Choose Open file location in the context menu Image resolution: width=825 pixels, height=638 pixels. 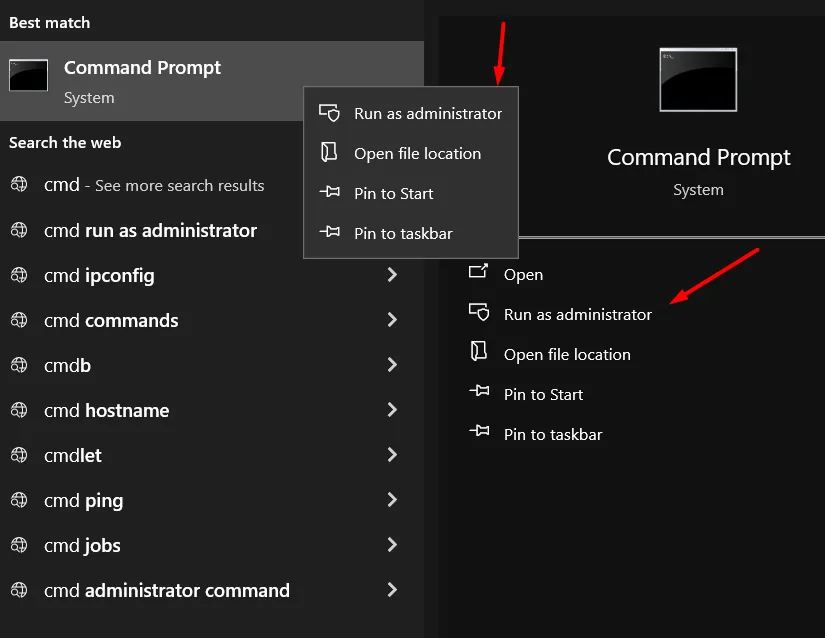click(x=411, y=154)
